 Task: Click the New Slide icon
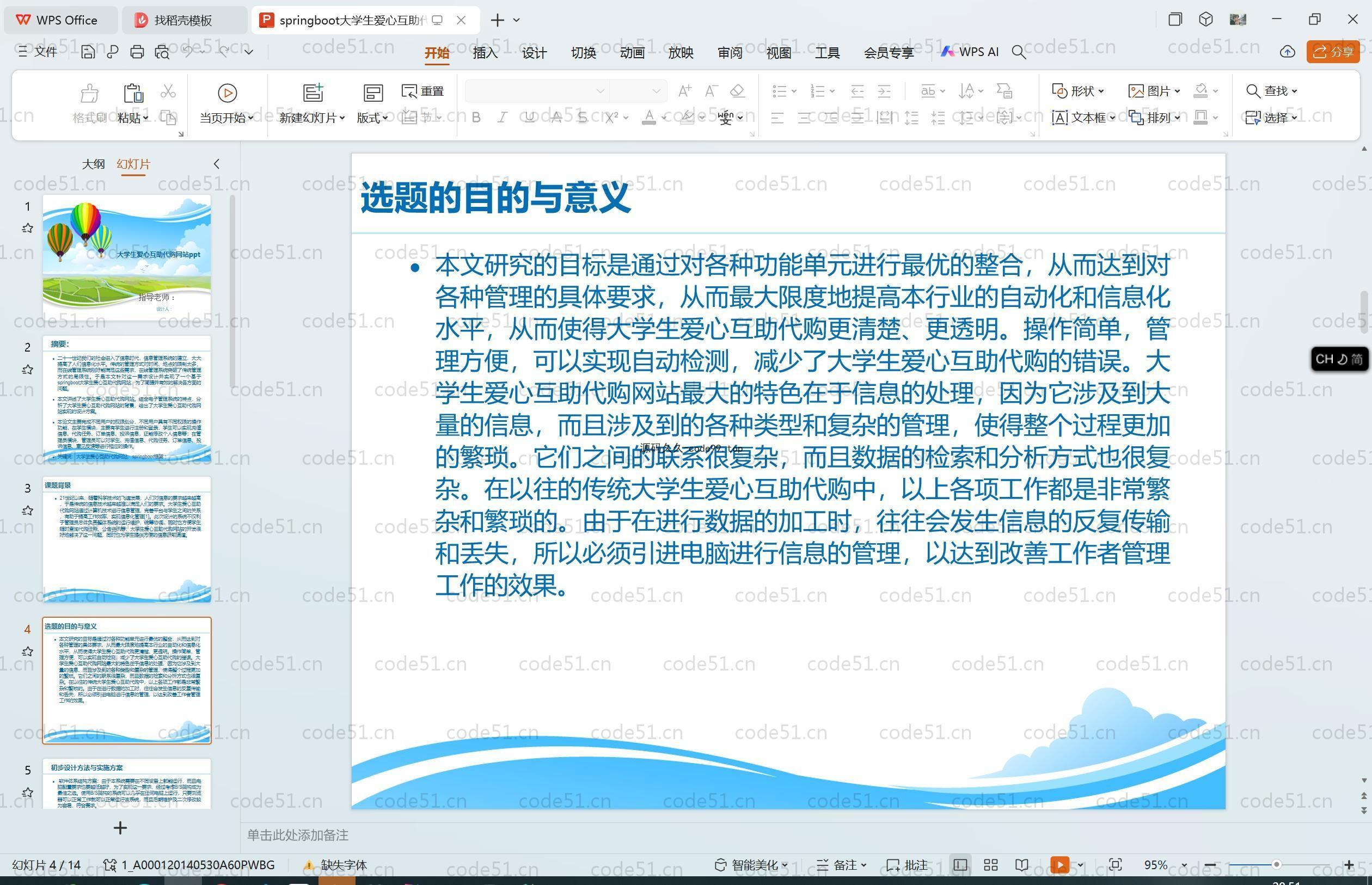pyautogui.click(x=313, y=93)
